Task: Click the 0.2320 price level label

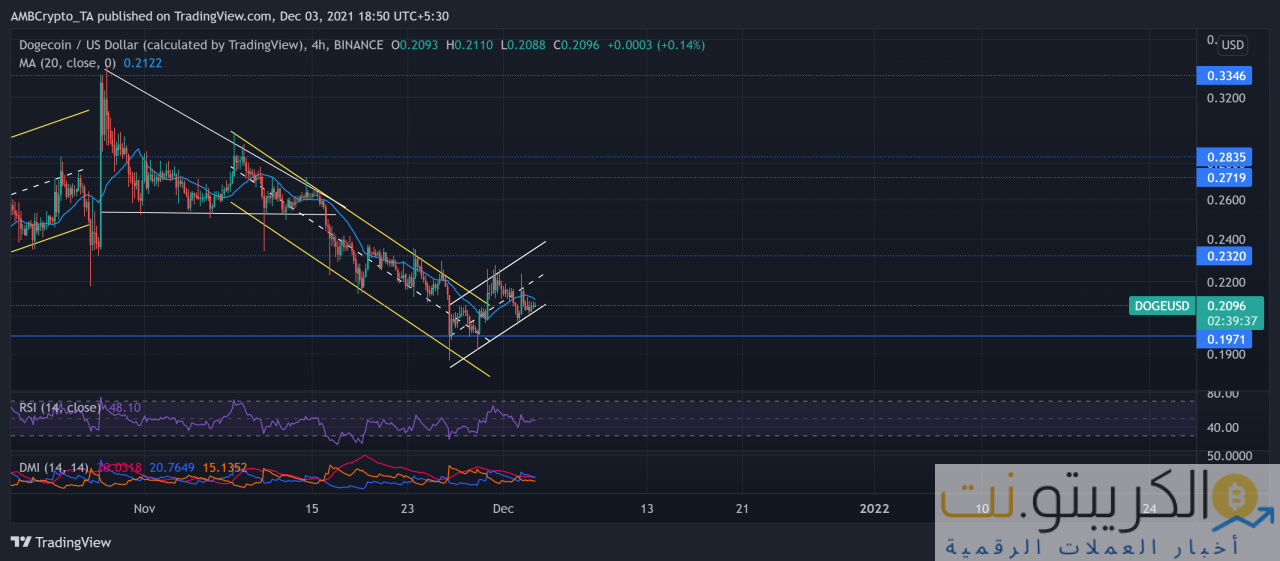Action: tap(1225, 256)
